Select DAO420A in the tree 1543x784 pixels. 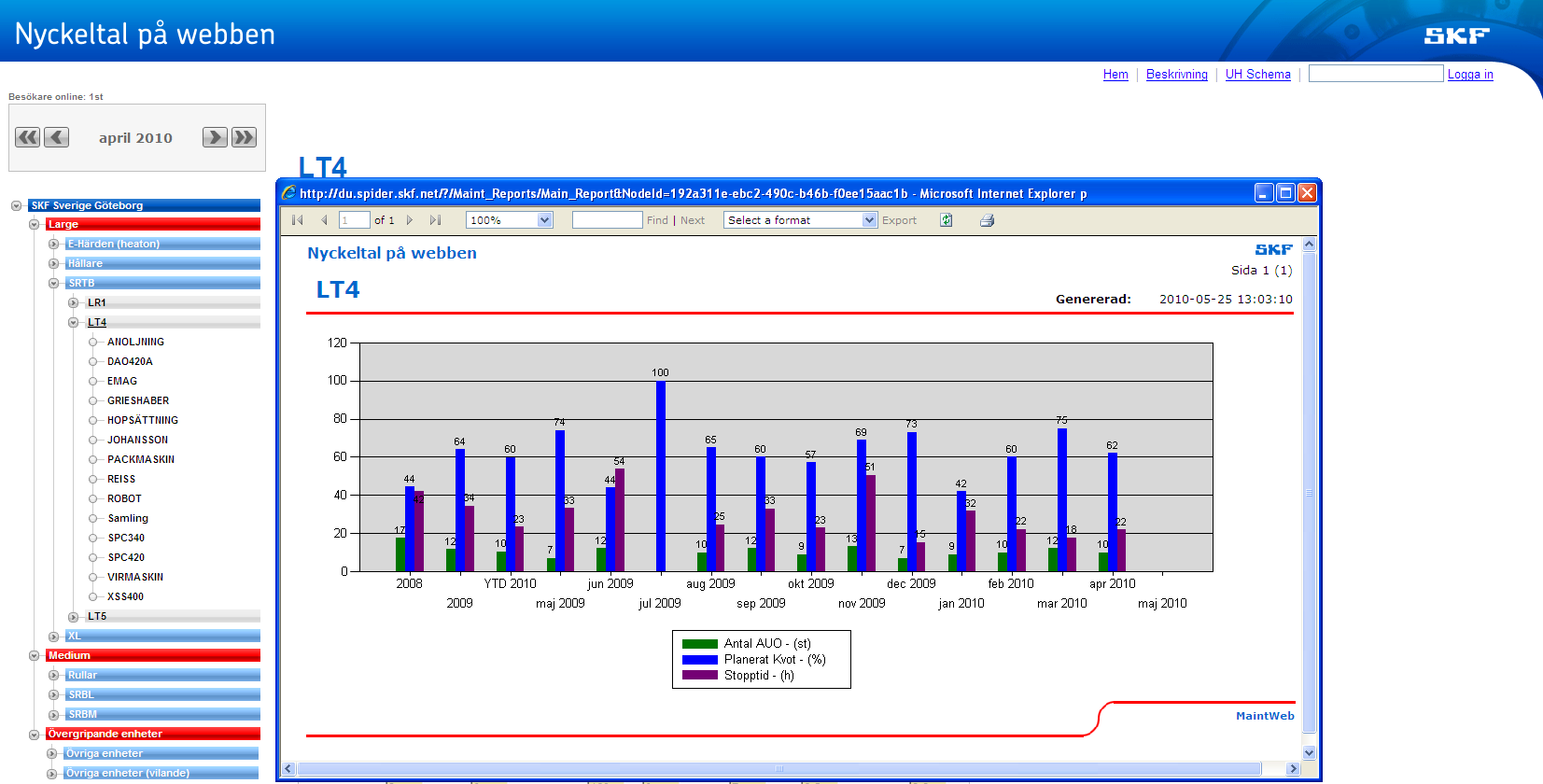pyautogui.click(x=130, y=361)
